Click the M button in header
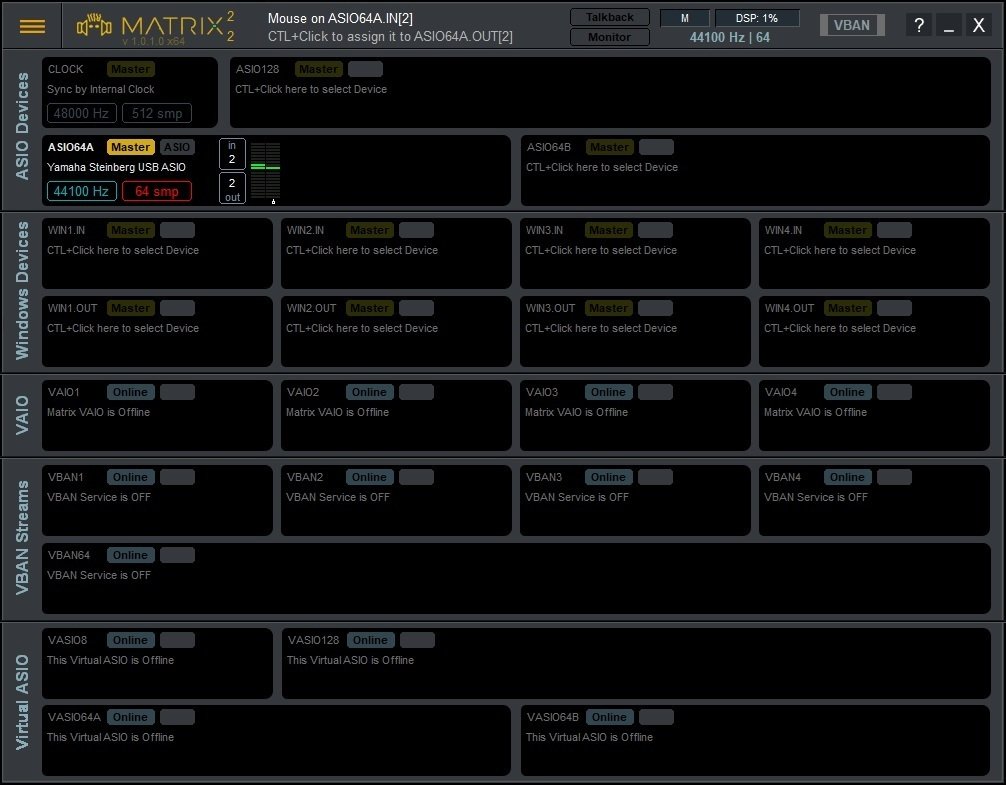 click(x=685, y=18)
